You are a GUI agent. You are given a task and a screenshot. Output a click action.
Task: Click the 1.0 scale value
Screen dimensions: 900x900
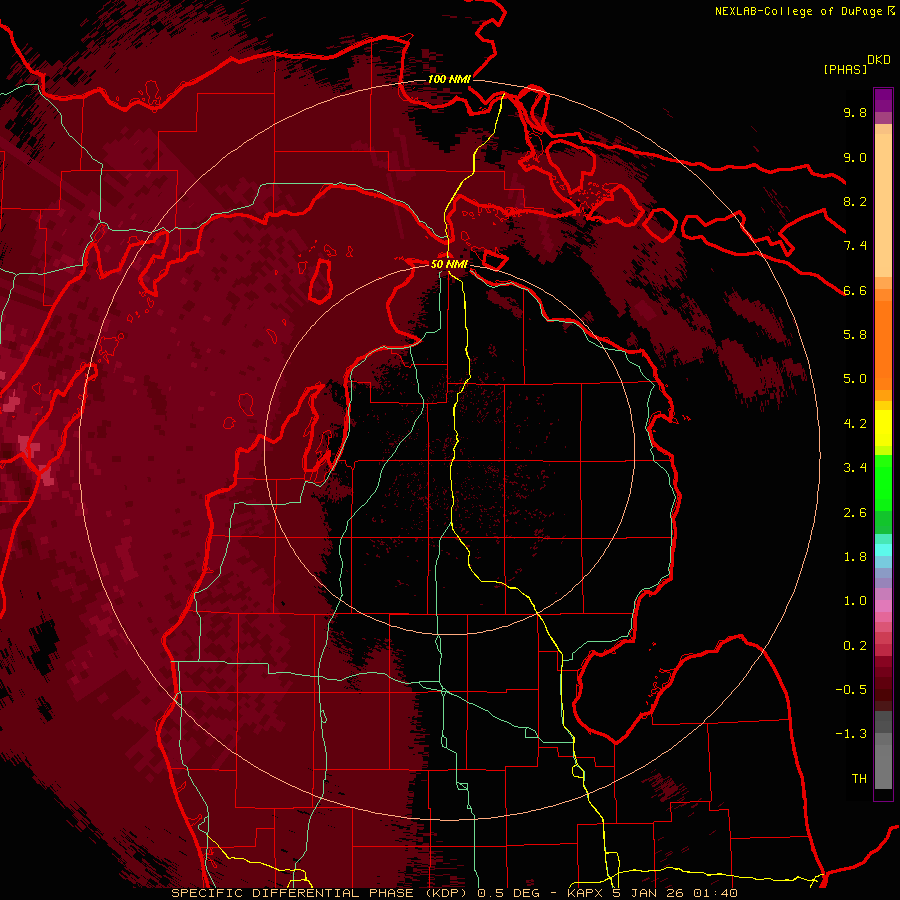click(x=855, y=601)
